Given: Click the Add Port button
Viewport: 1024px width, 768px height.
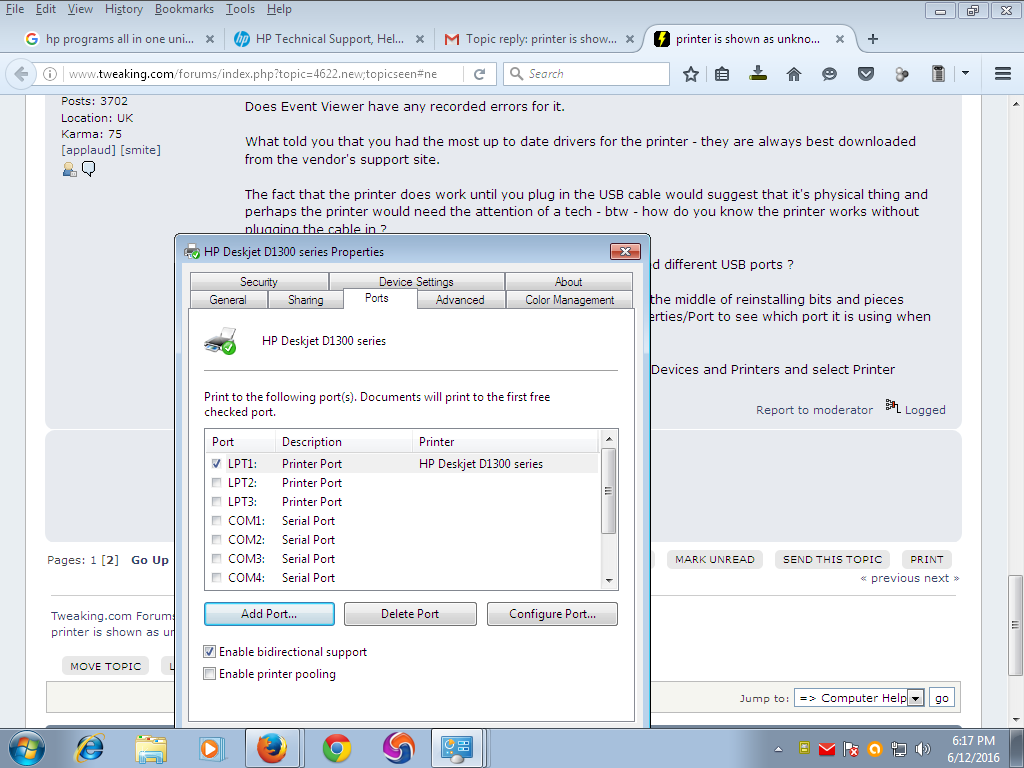Looking at the screenshot, I should [x=269, y=614].
